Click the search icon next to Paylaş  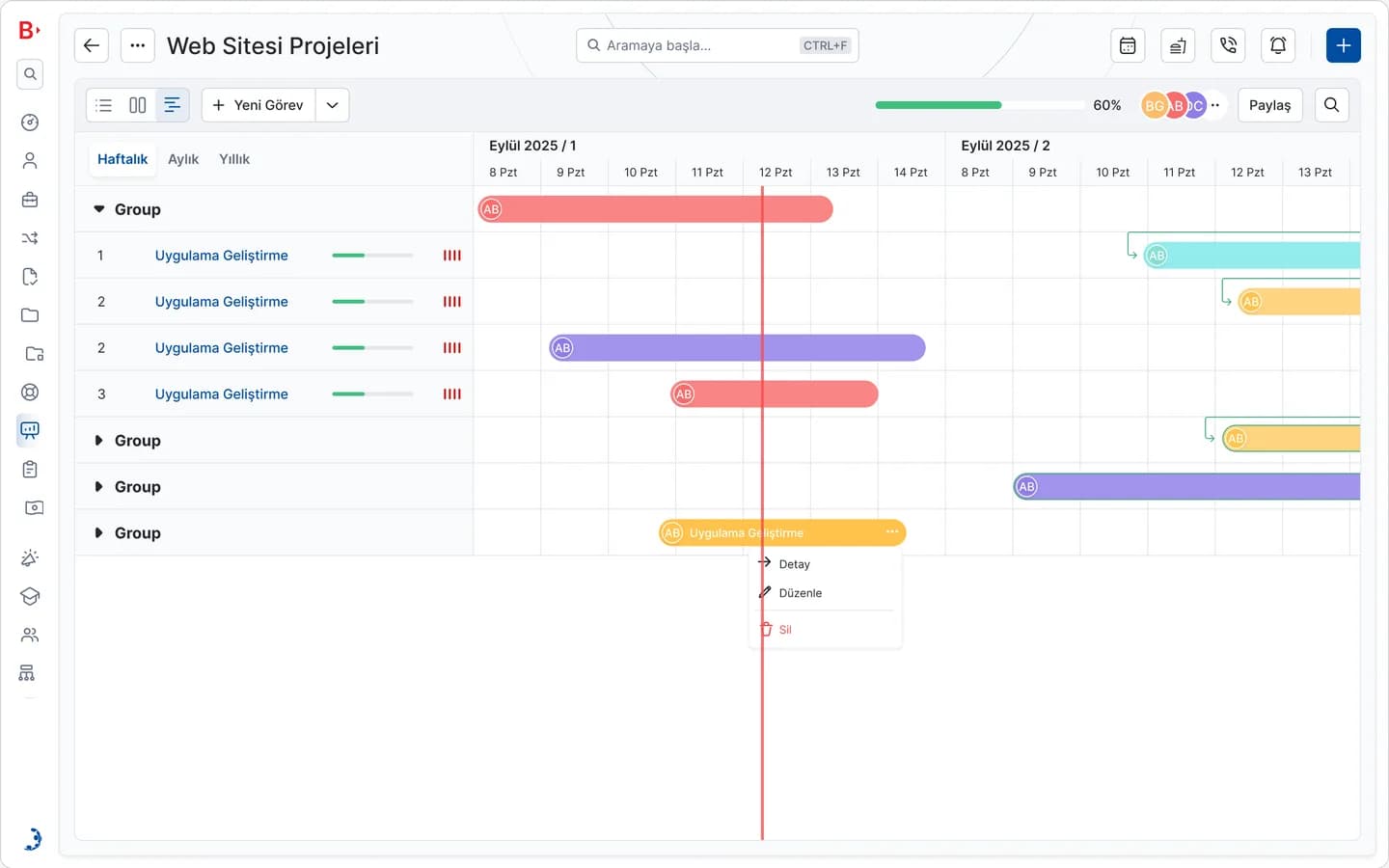point(1332,105)
